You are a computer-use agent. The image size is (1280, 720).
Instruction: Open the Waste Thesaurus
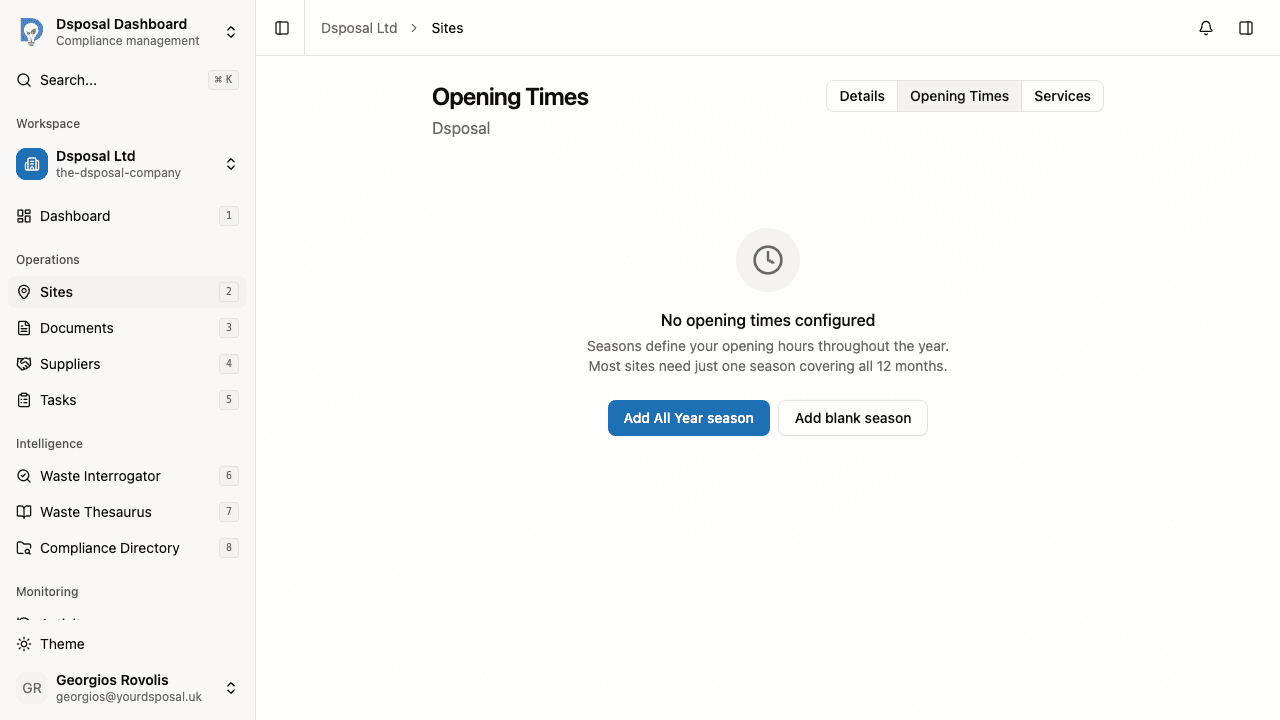[x=95, y=511]
